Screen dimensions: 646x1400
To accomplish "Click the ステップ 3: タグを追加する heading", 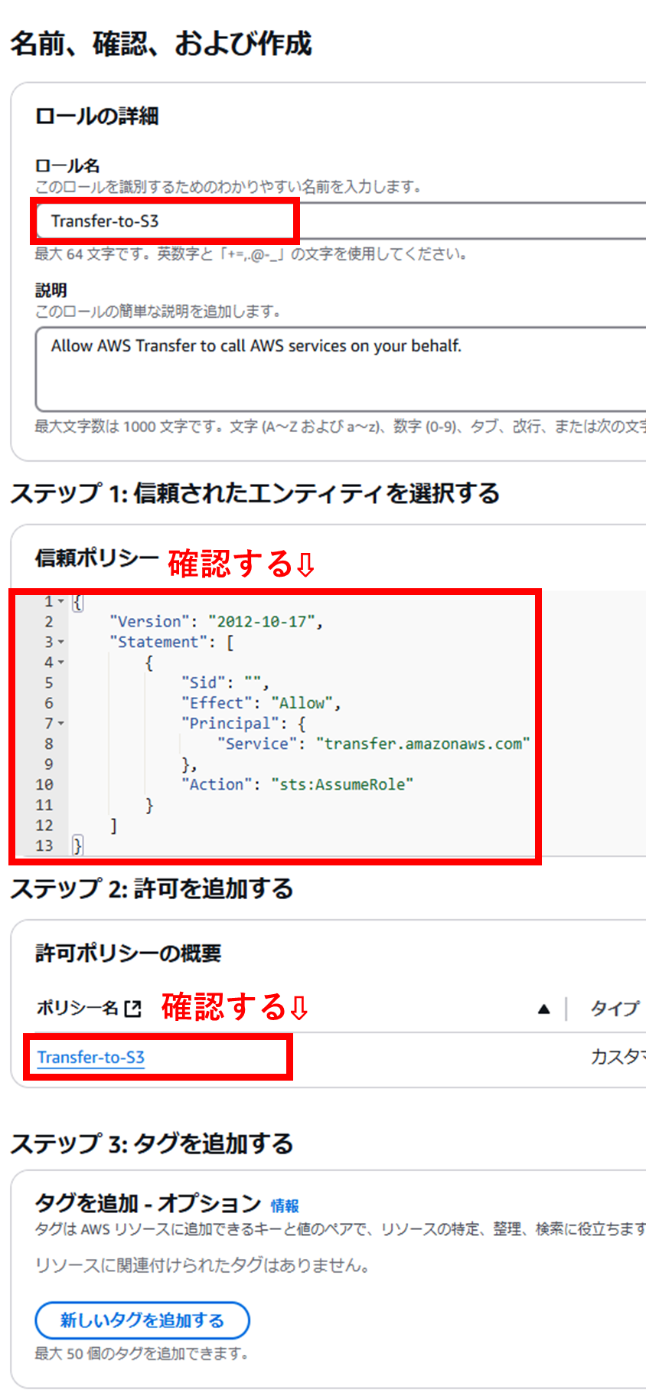I will point(152,1143).
